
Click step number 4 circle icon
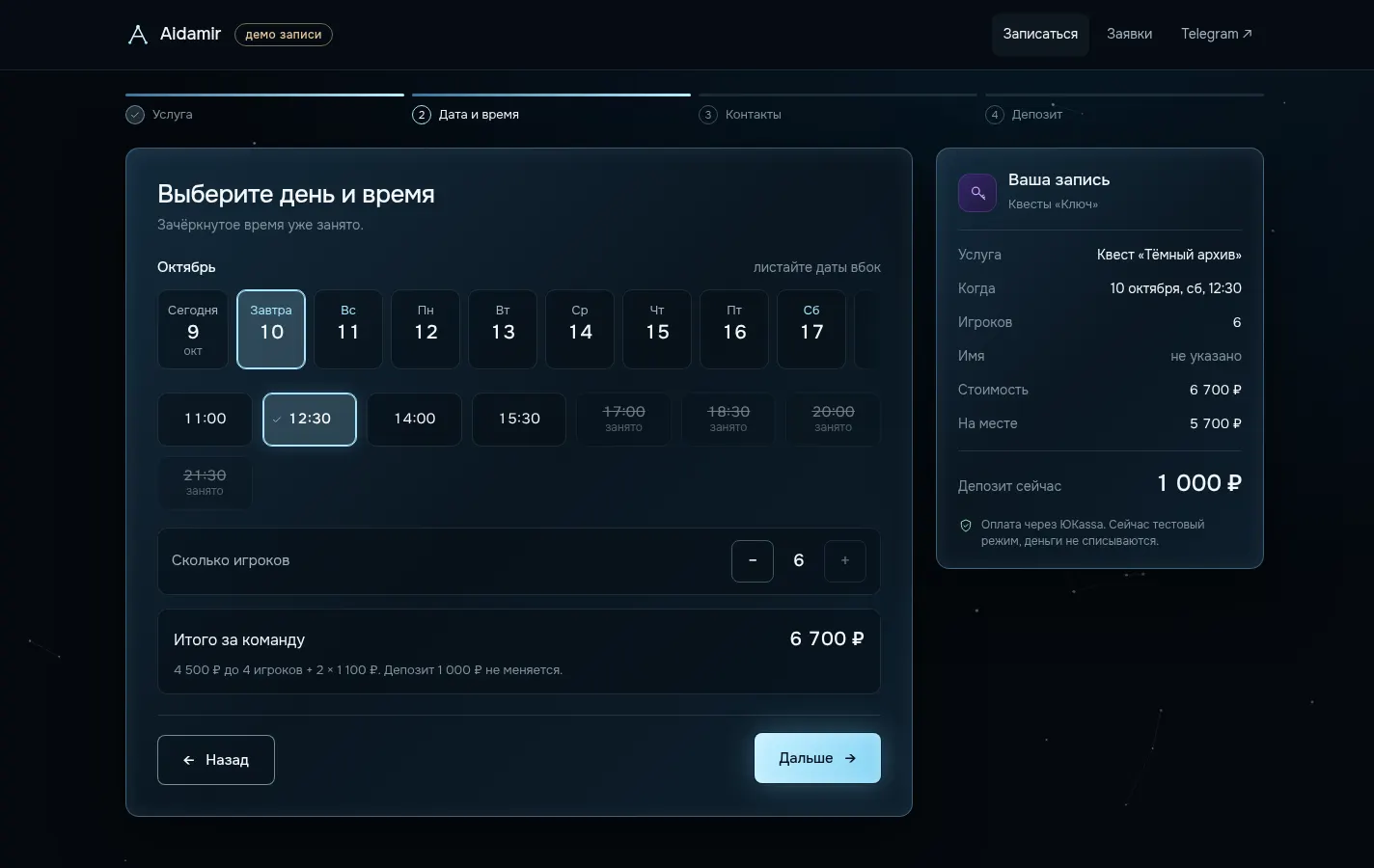click(x=995, y=115)
